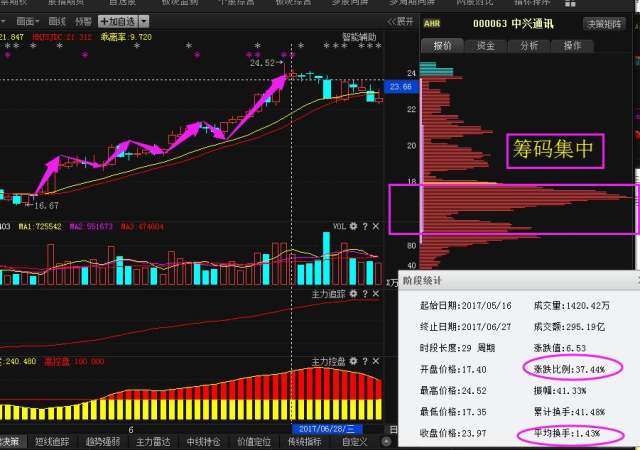The image size is (640, 450).
Task: Toggle 智能辅助 smart assist on chart
Action: click(x=360, y=38)
